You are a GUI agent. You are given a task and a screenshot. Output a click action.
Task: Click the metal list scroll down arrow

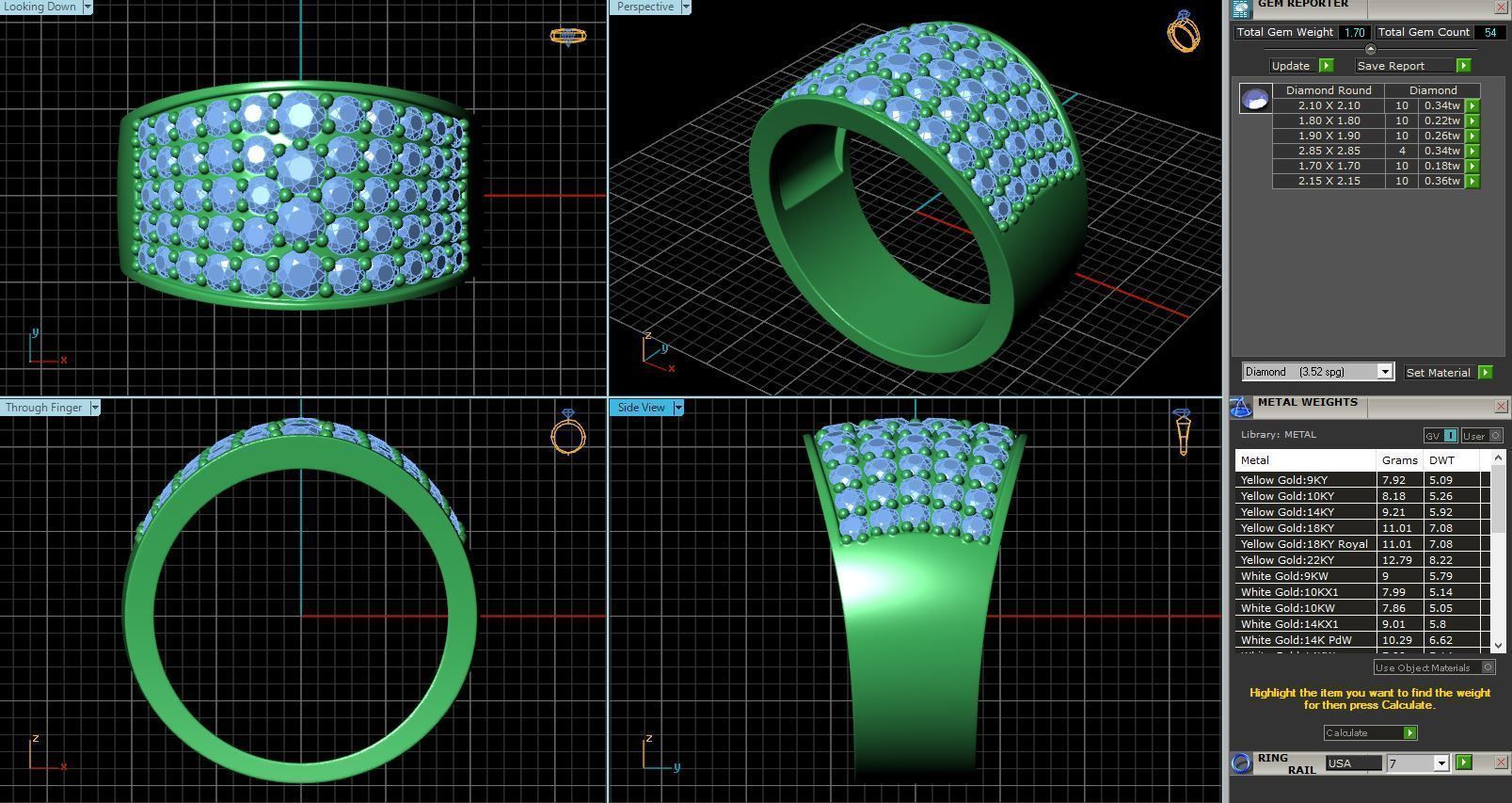pyautogui.click(x=1498, y=646)
